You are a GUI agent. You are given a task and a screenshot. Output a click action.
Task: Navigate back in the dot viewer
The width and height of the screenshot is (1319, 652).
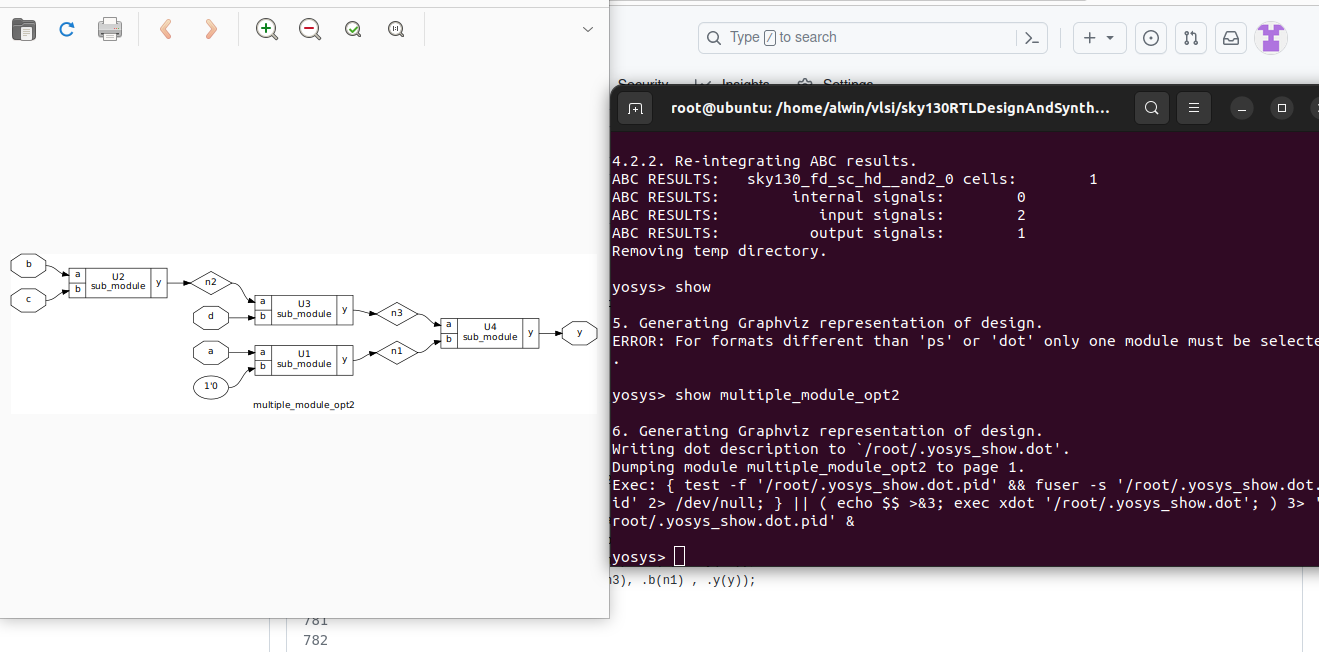pos(166,29)
